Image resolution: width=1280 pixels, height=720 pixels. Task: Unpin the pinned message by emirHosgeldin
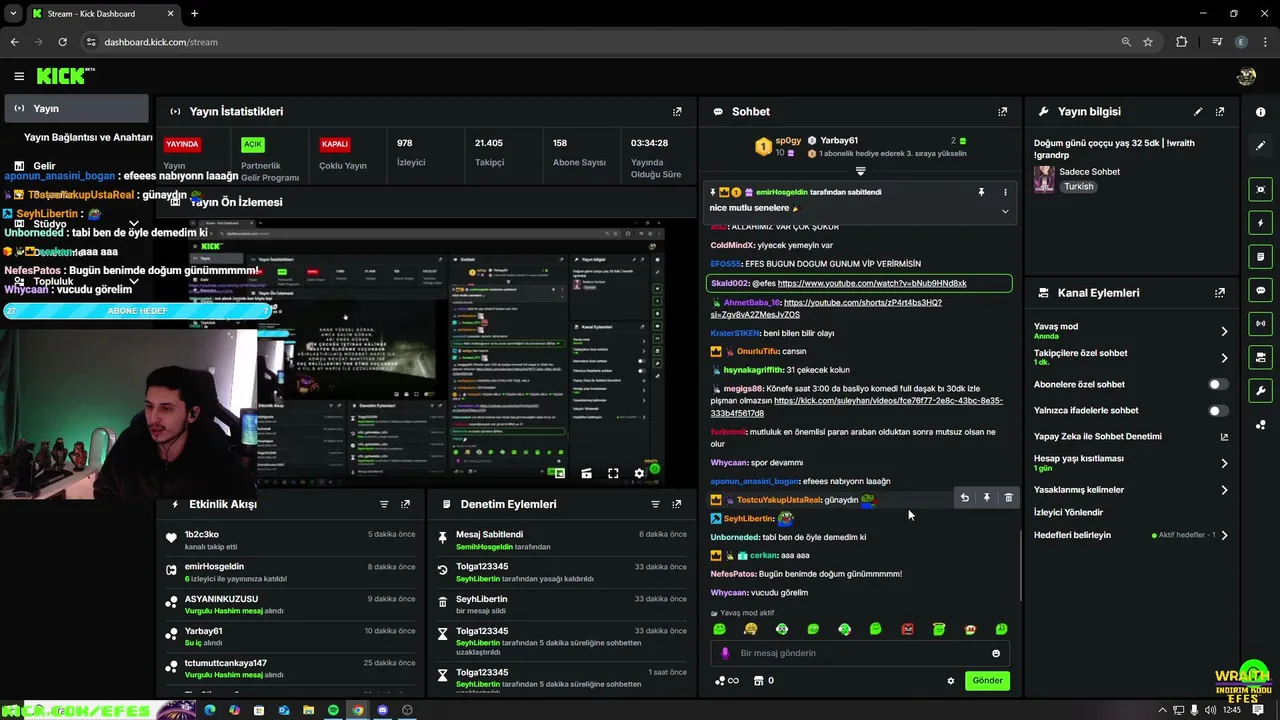[981, 192]
